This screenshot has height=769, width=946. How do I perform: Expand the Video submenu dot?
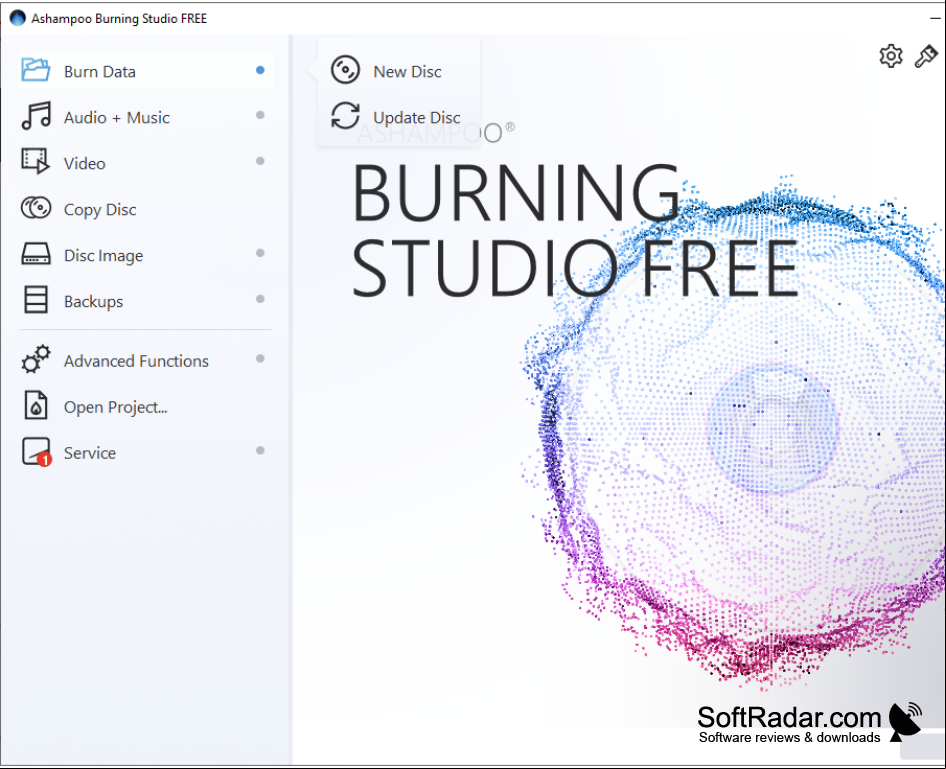tap(260, 161)
